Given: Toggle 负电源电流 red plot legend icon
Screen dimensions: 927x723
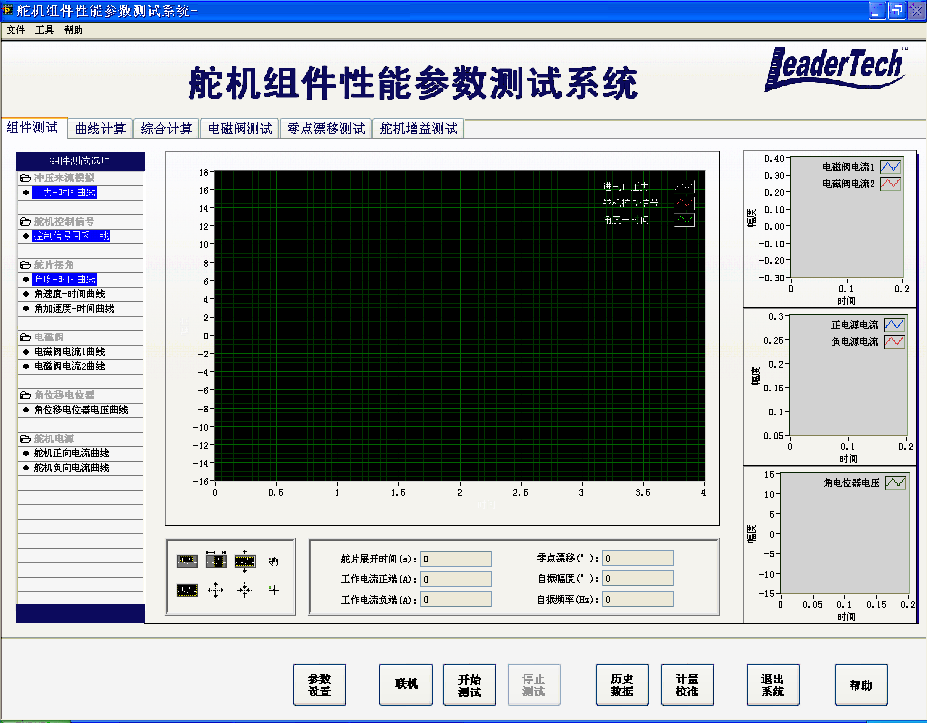Looking at the screenshot, I should pos(896,342).
